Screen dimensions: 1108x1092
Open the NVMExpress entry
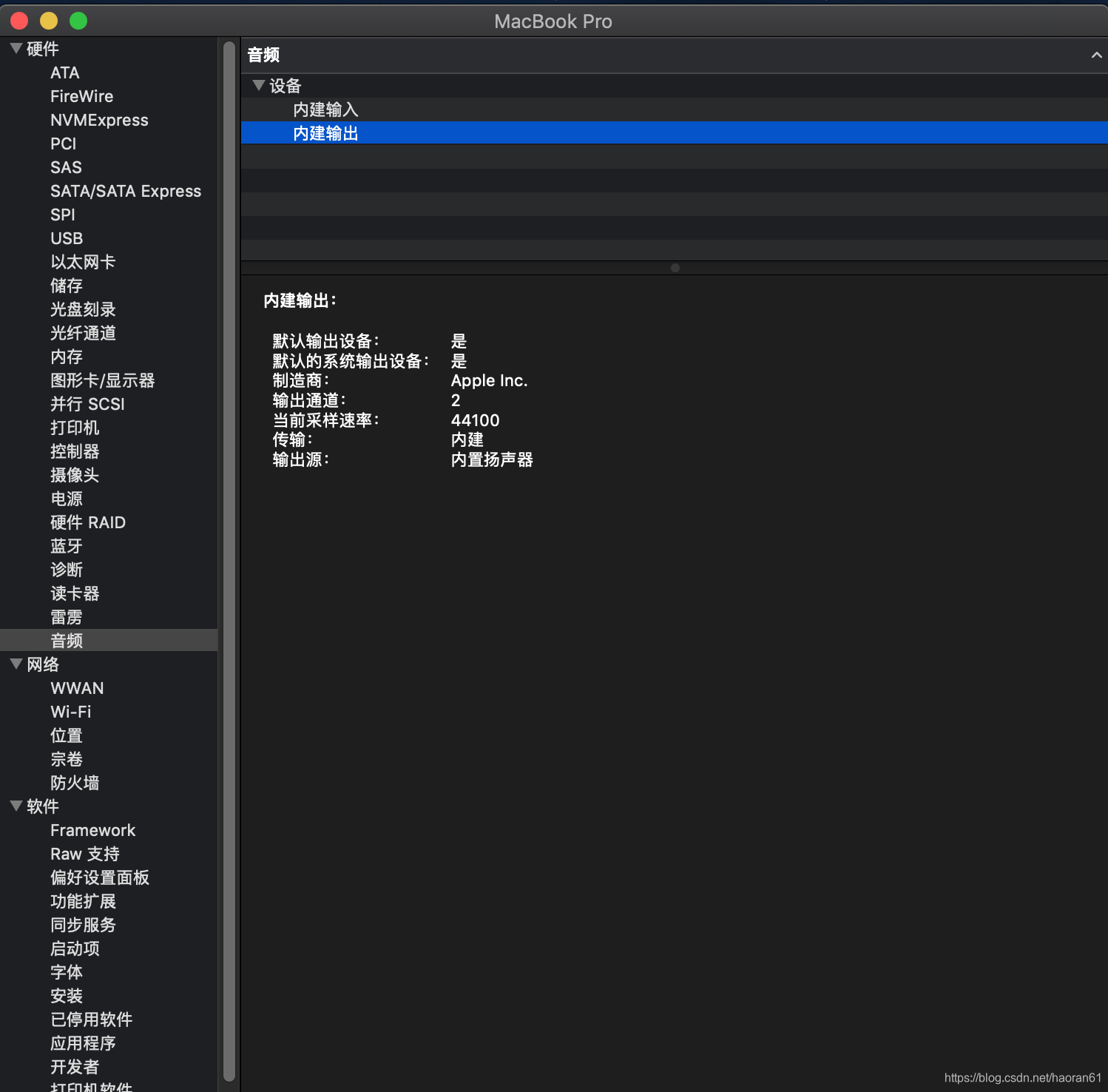[x=99, y=120]
